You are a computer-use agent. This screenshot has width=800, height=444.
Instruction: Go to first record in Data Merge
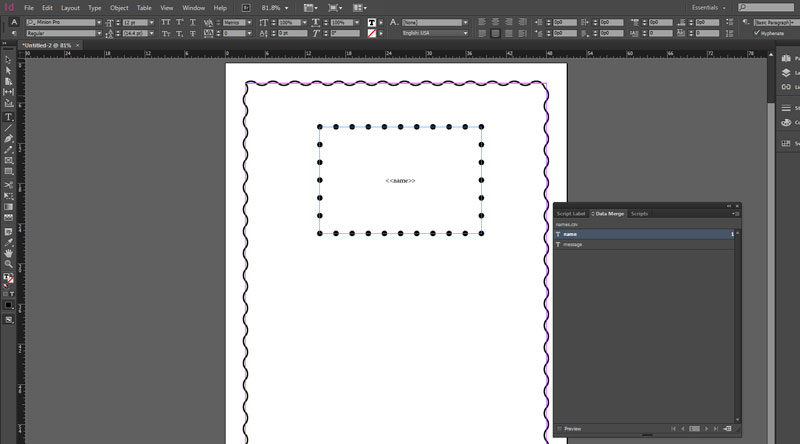tap(673, 429)
